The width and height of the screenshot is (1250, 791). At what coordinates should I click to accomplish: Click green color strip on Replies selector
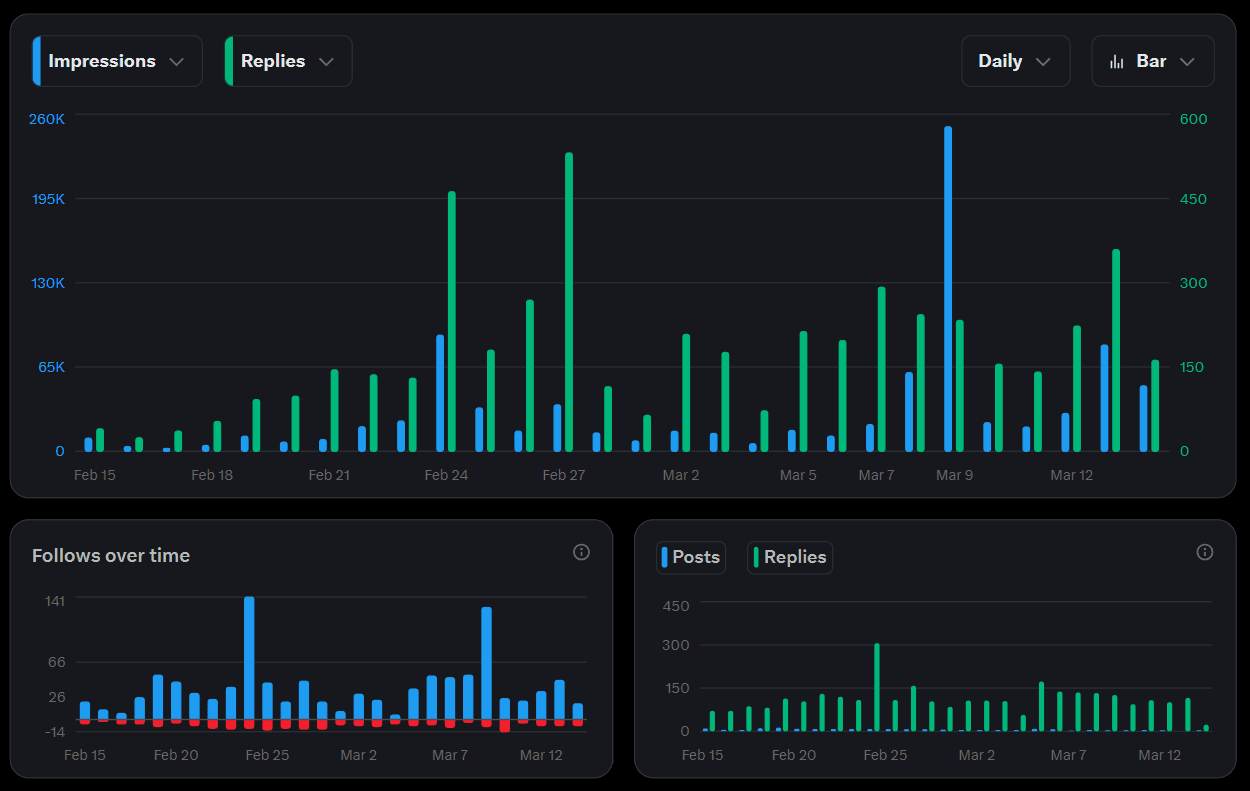229,61
